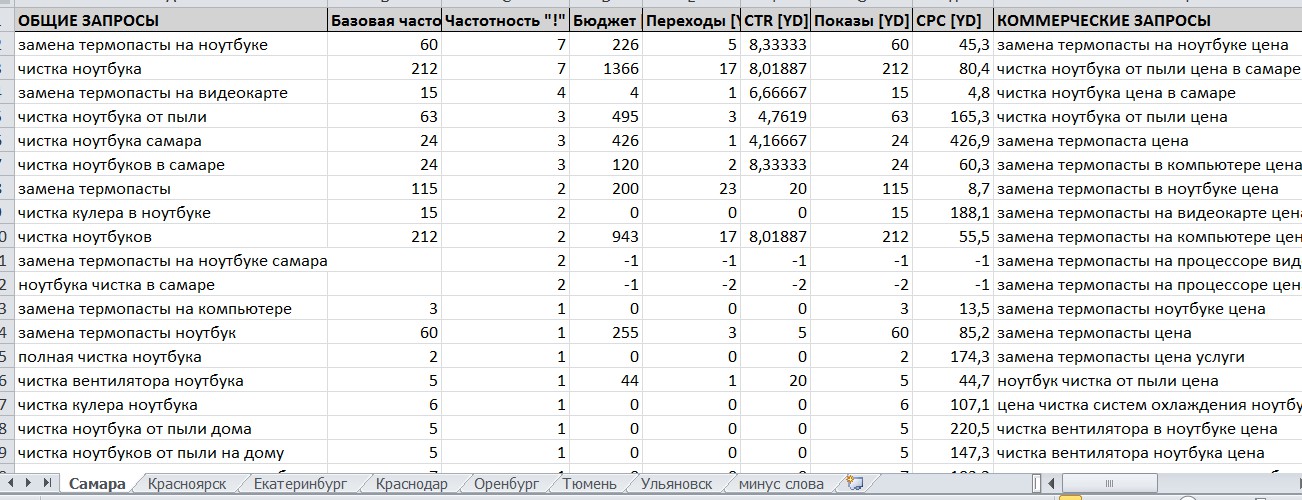Select header cell КОММЕРЧЕСКИЕ ЗАПРОСЫ
Image resolution: width=1302 pixels, height=500 pixels.
(1148, 21)
